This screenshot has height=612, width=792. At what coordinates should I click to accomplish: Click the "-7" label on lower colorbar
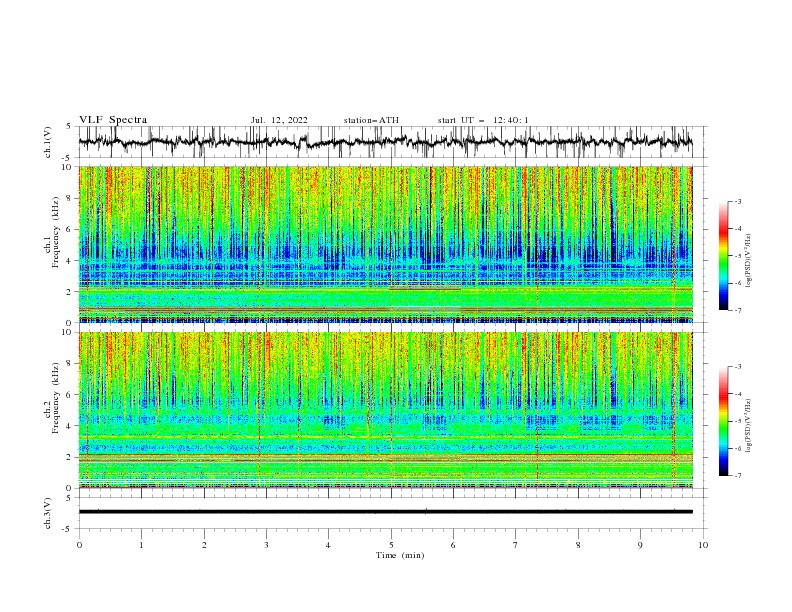click(737, 476)
